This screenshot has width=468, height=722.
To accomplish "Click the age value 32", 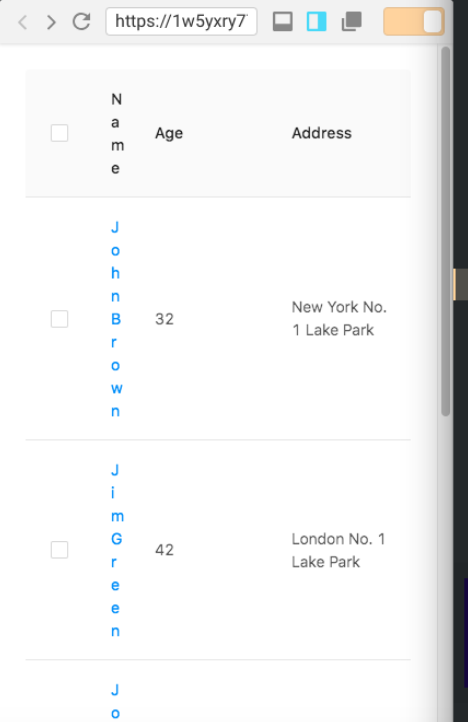I will [x=164, y=319].
